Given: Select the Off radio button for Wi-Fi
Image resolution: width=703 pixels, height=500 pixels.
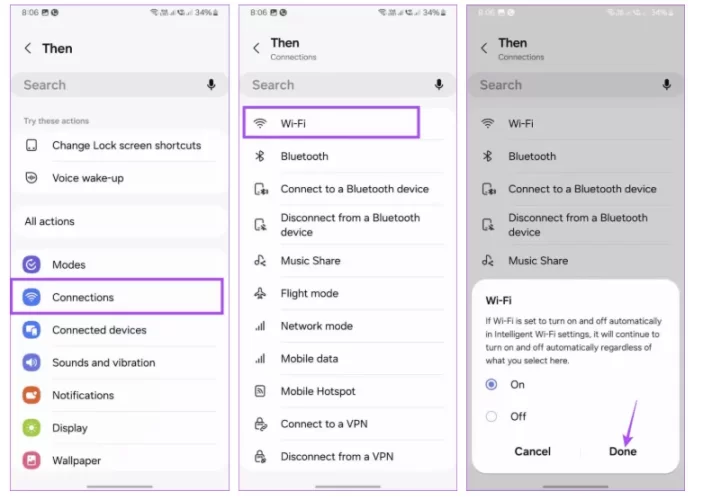Looking at the screenshot, I should tap(491, 416).
